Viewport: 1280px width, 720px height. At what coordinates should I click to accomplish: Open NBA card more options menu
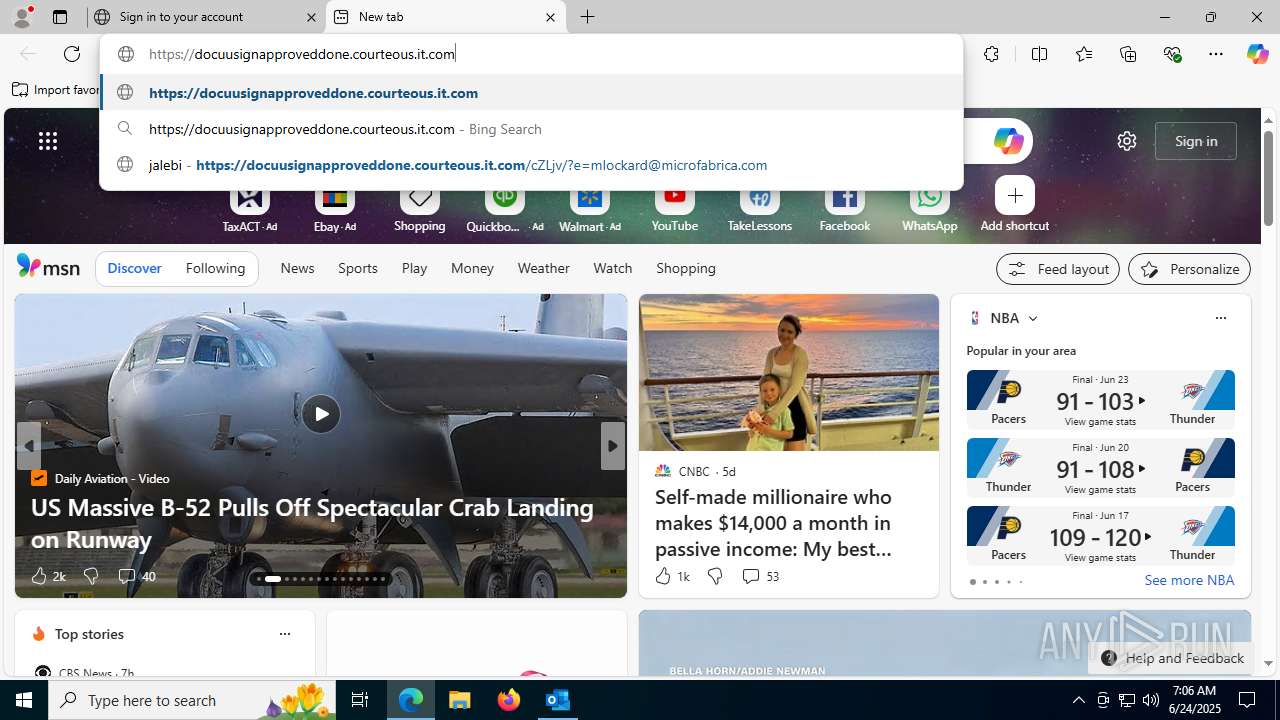pyautogui.click(x=1220, y=318)
